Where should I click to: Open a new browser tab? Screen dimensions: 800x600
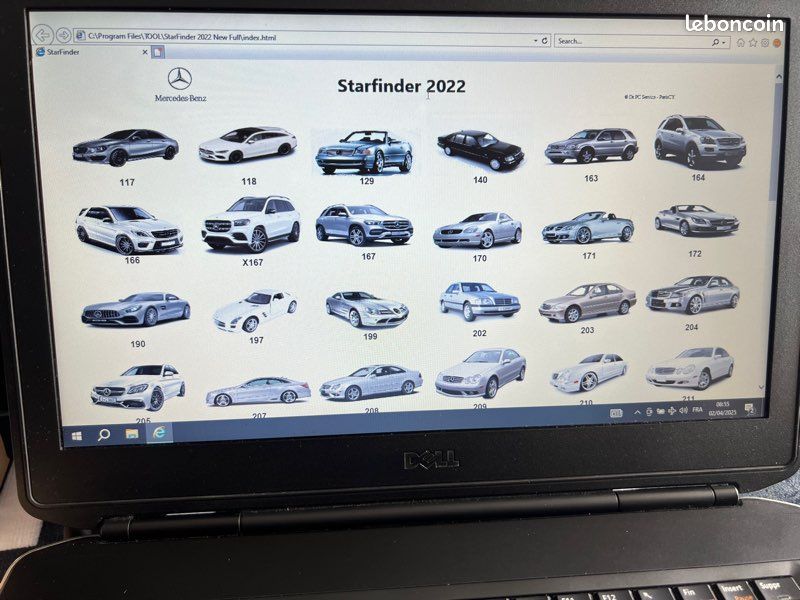(158, 52)
